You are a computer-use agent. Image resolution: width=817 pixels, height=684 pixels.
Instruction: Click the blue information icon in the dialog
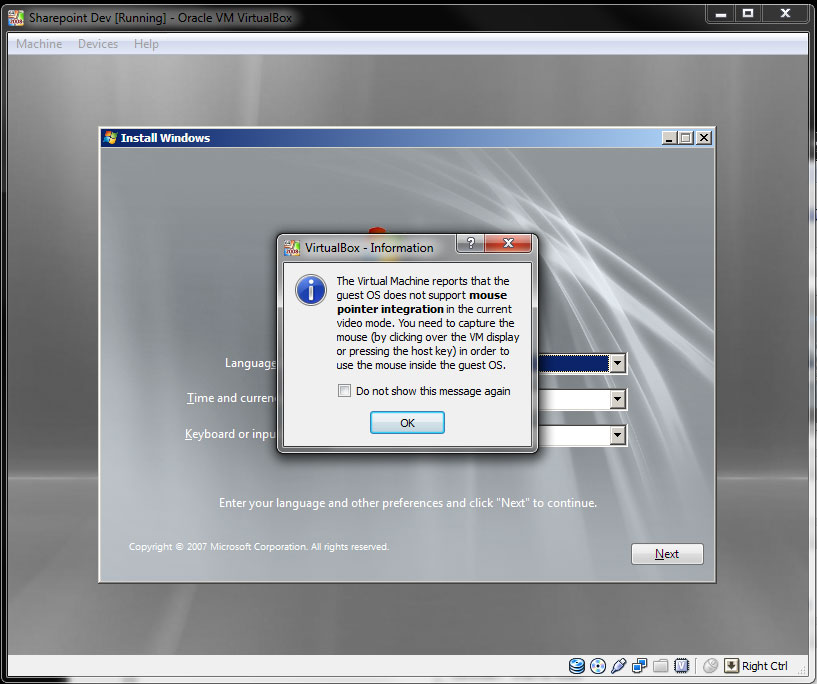[x=311, y=290]
